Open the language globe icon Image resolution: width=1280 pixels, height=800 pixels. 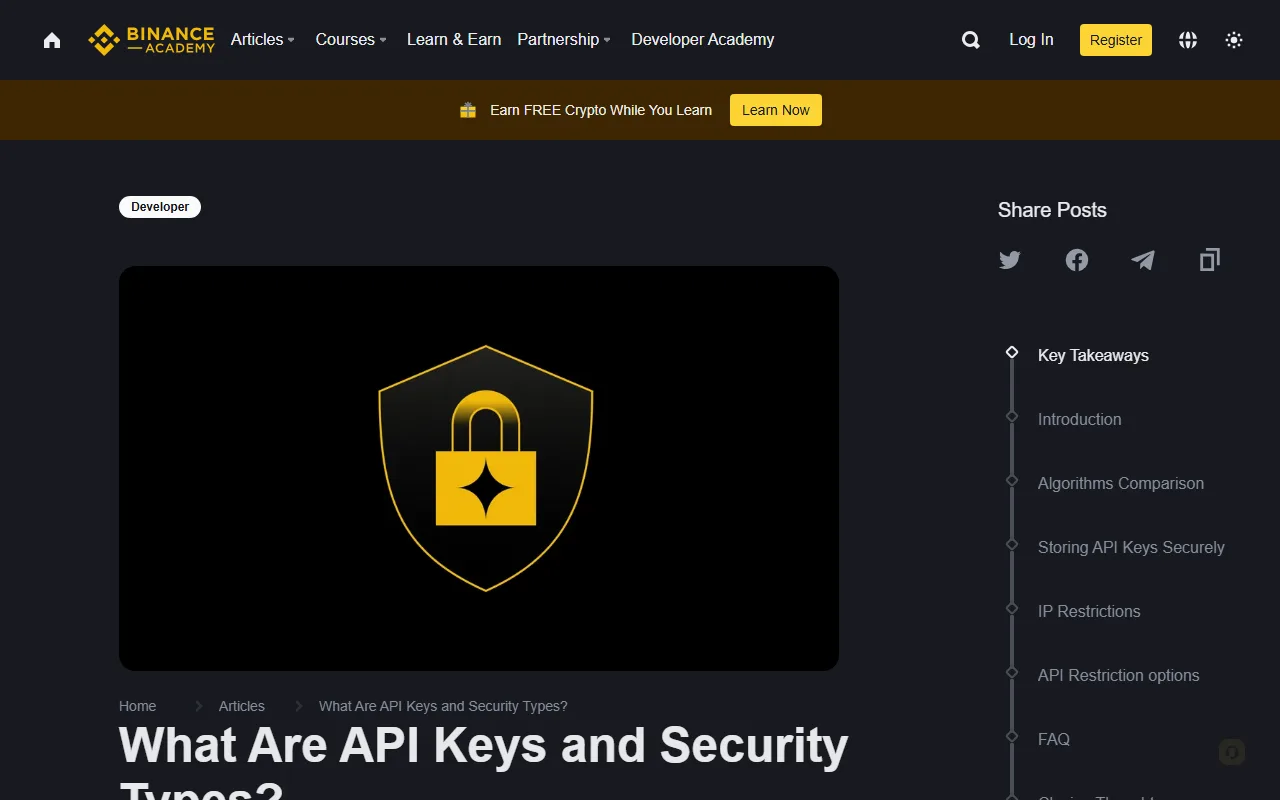(1188, 40)
